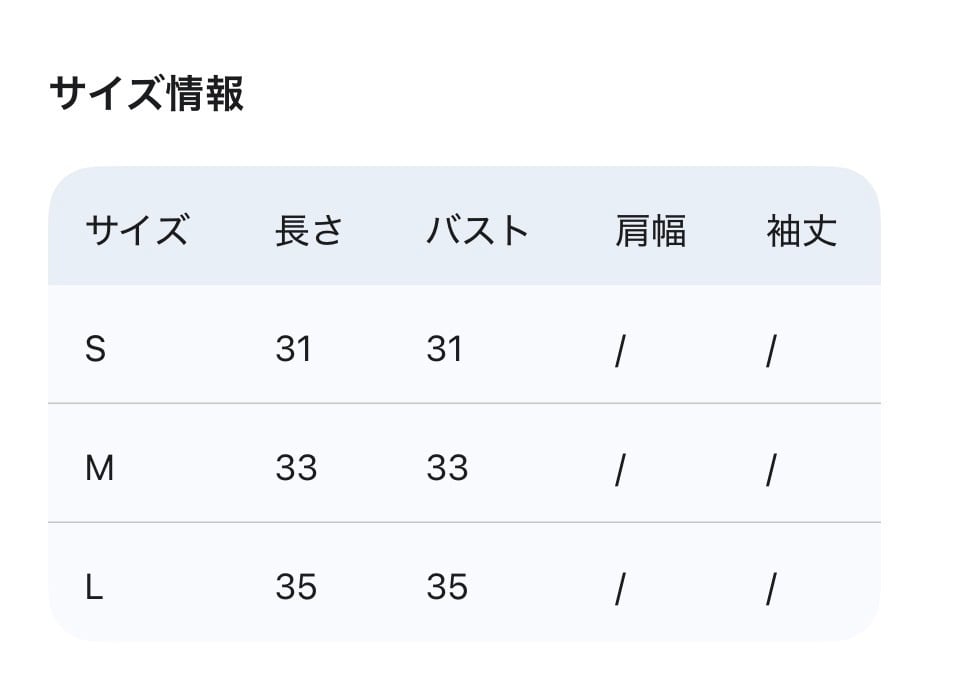
Task: Click the 長さ value 31 for size S
Action: (x=294, y=350)
